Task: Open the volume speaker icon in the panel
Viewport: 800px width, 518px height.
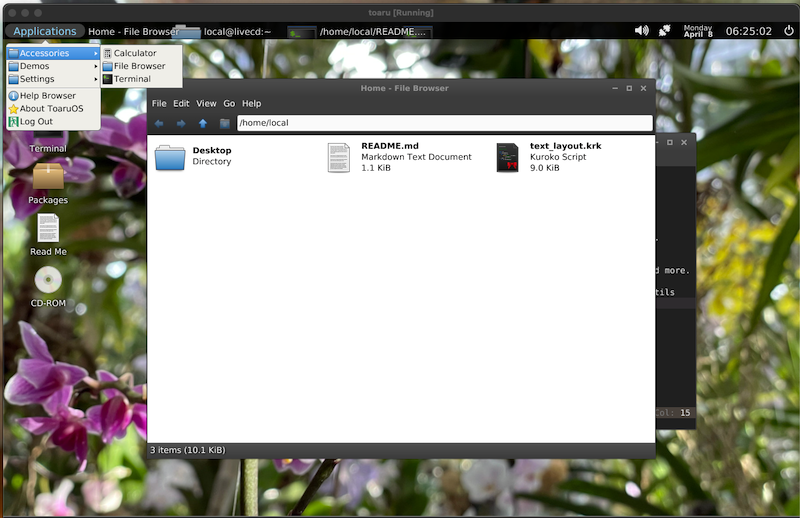Action: pos(641,31)
